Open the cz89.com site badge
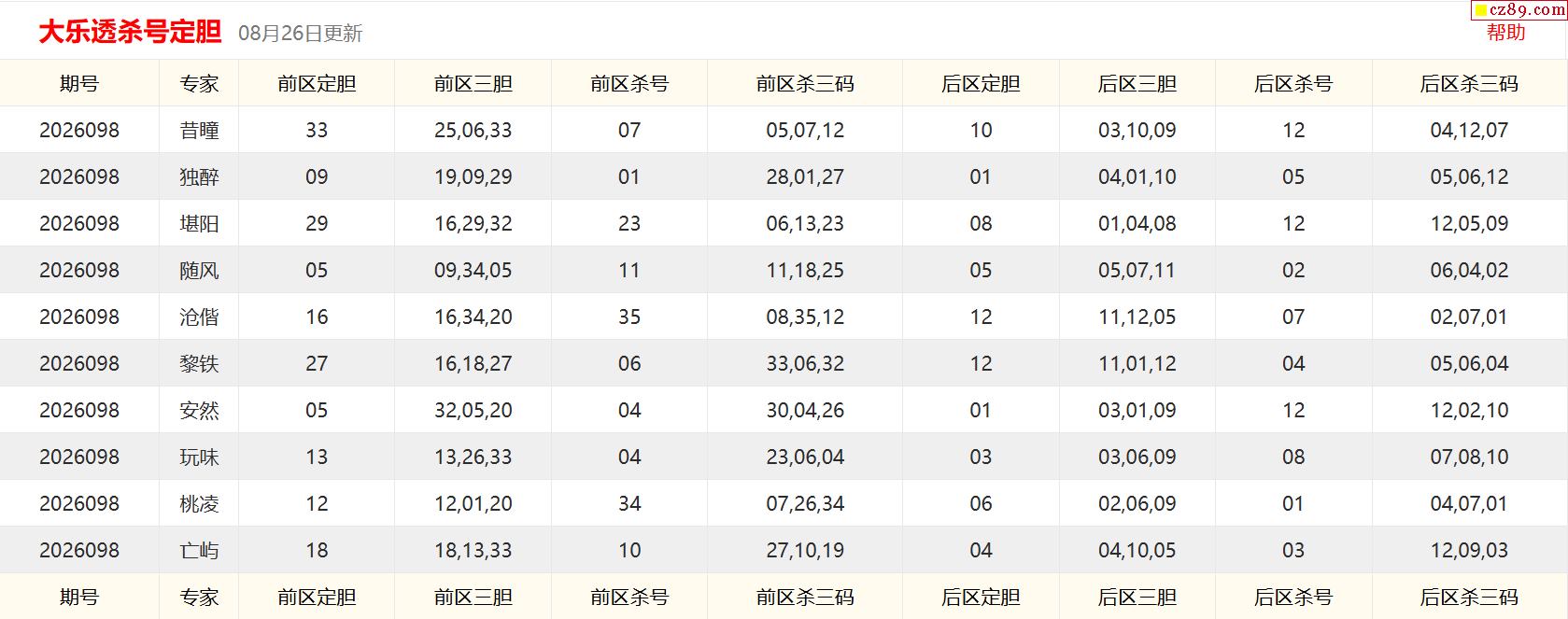Image resolution: width=1568 pixels, height=619 pixels. [x=1519, y=10]
